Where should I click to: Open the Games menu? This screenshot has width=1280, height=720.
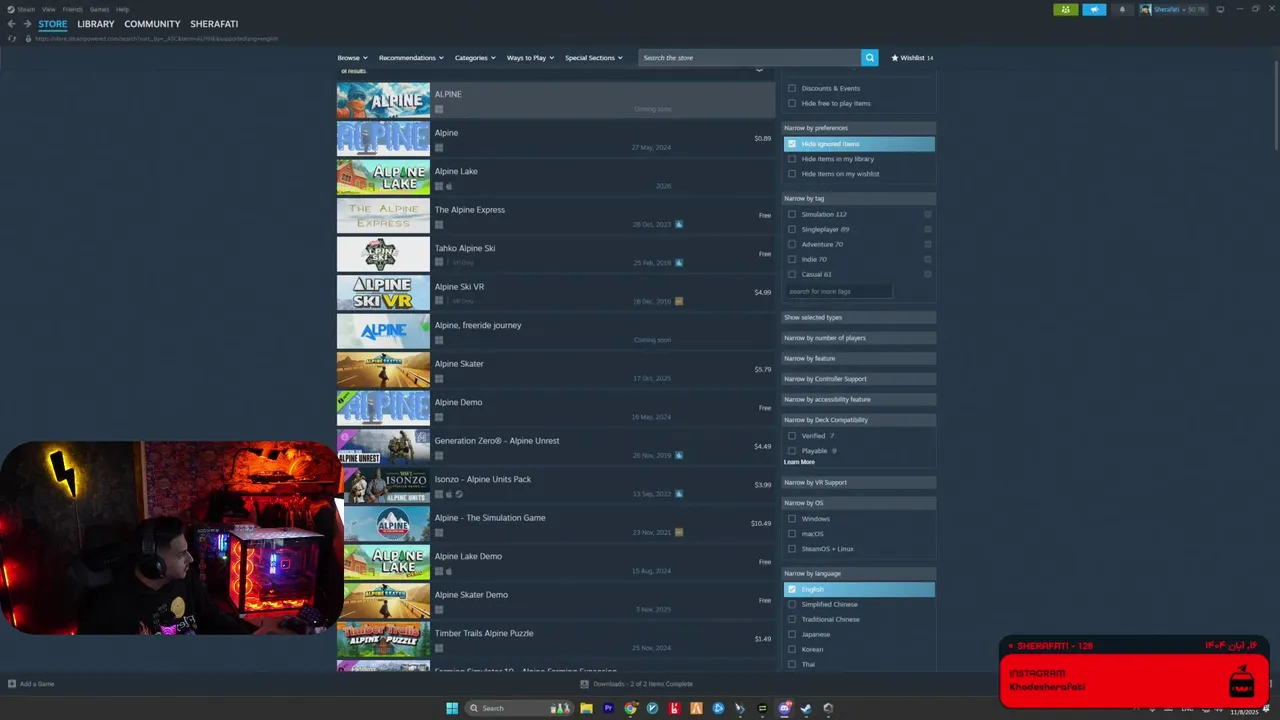pyautogui.click(x=99, y=9)
